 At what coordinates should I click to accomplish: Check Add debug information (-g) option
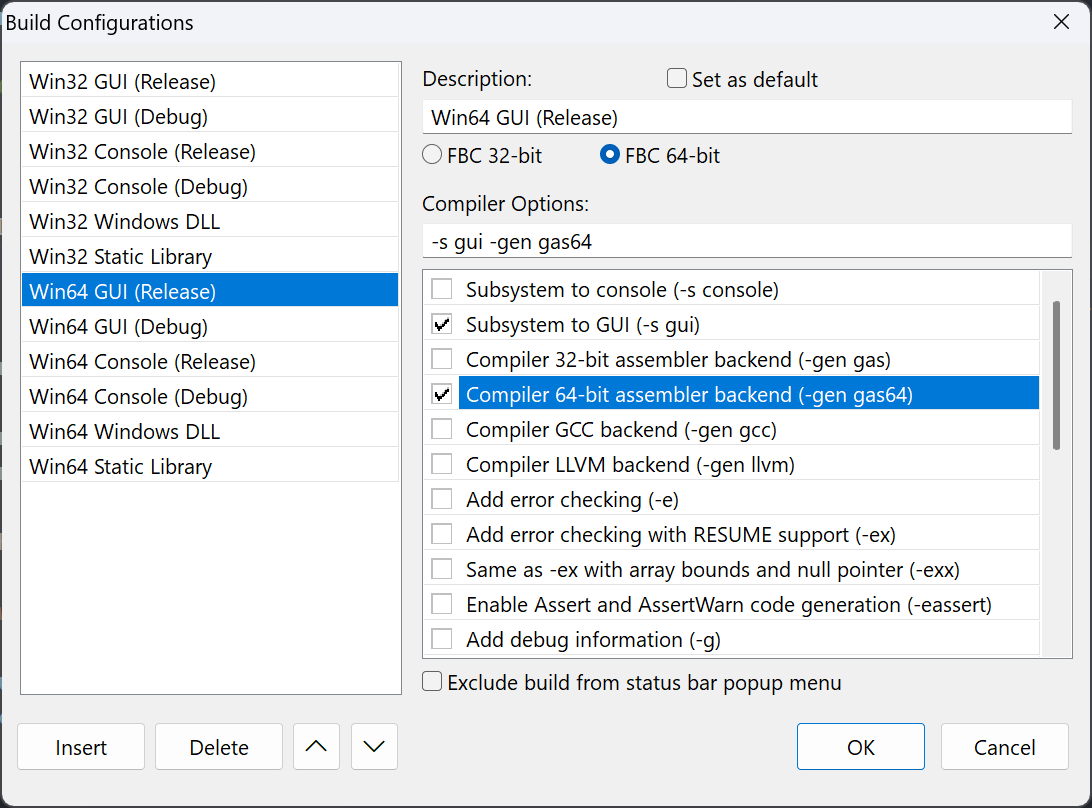pyautogui.click(x=442, y=639)
